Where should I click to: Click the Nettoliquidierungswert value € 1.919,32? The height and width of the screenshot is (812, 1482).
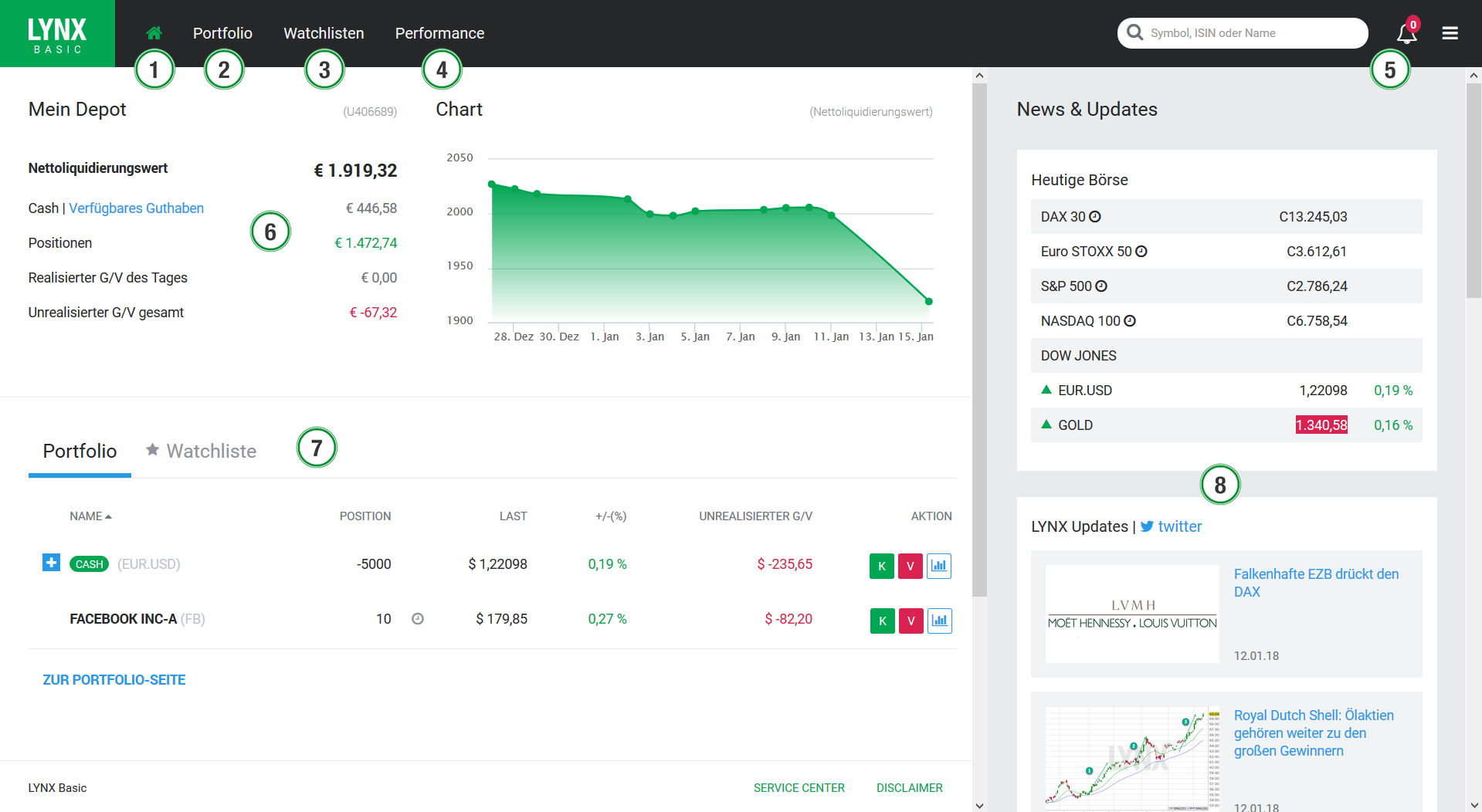(355, 171)
